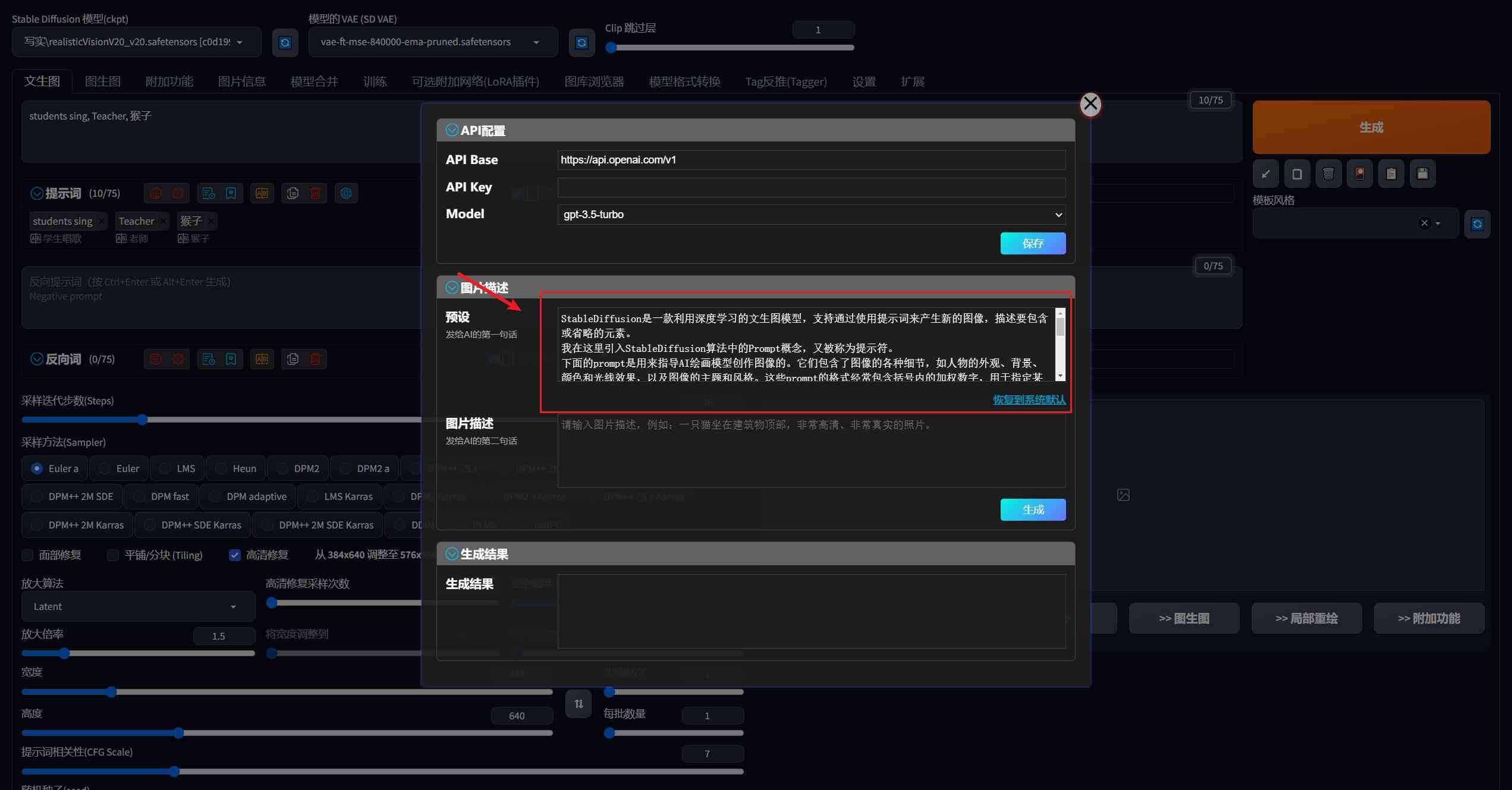Click the 保存 button in API config
Screen dimensions: 1512x790
point(1033,243)
